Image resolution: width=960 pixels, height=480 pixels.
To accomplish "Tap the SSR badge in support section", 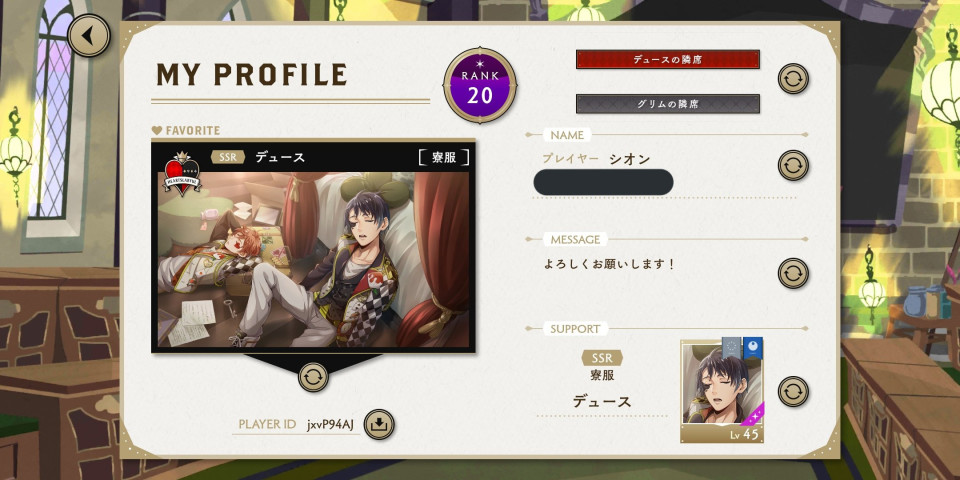I will (x=602, y=358).
